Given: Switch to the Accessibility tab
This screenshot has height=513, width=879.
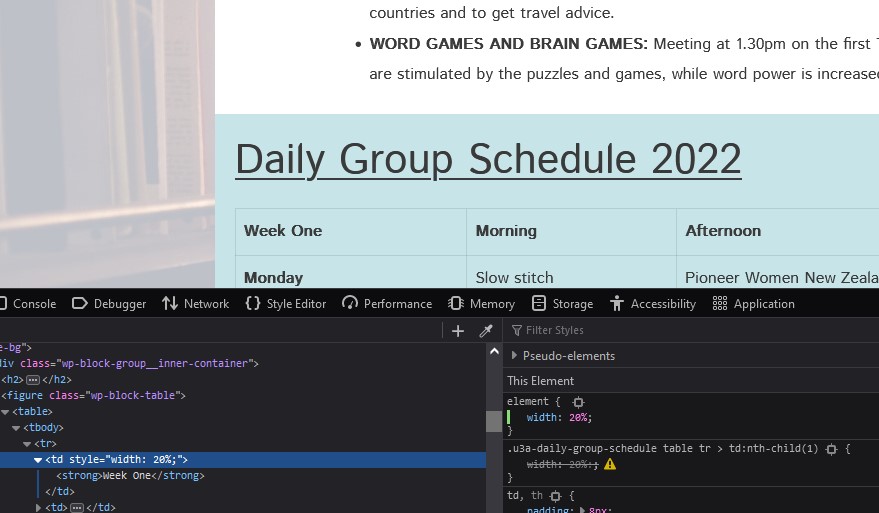Looking at the screenshot, I should 653,304.
